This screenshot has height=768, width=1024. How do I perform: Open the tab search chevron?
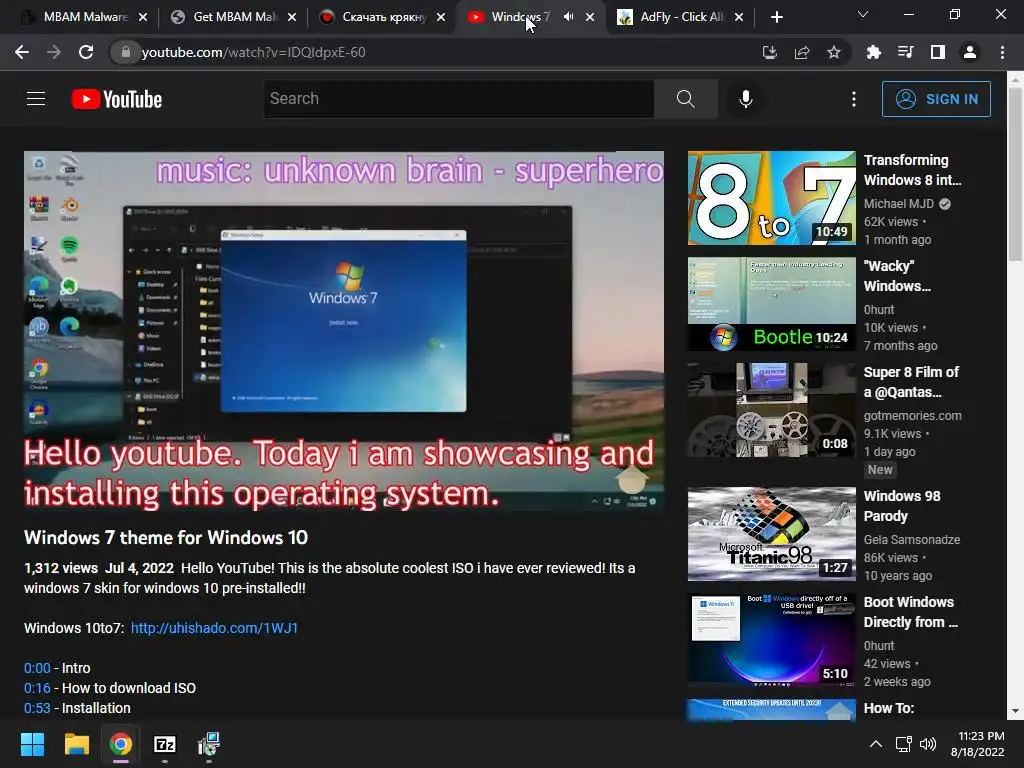pos(863,14)
